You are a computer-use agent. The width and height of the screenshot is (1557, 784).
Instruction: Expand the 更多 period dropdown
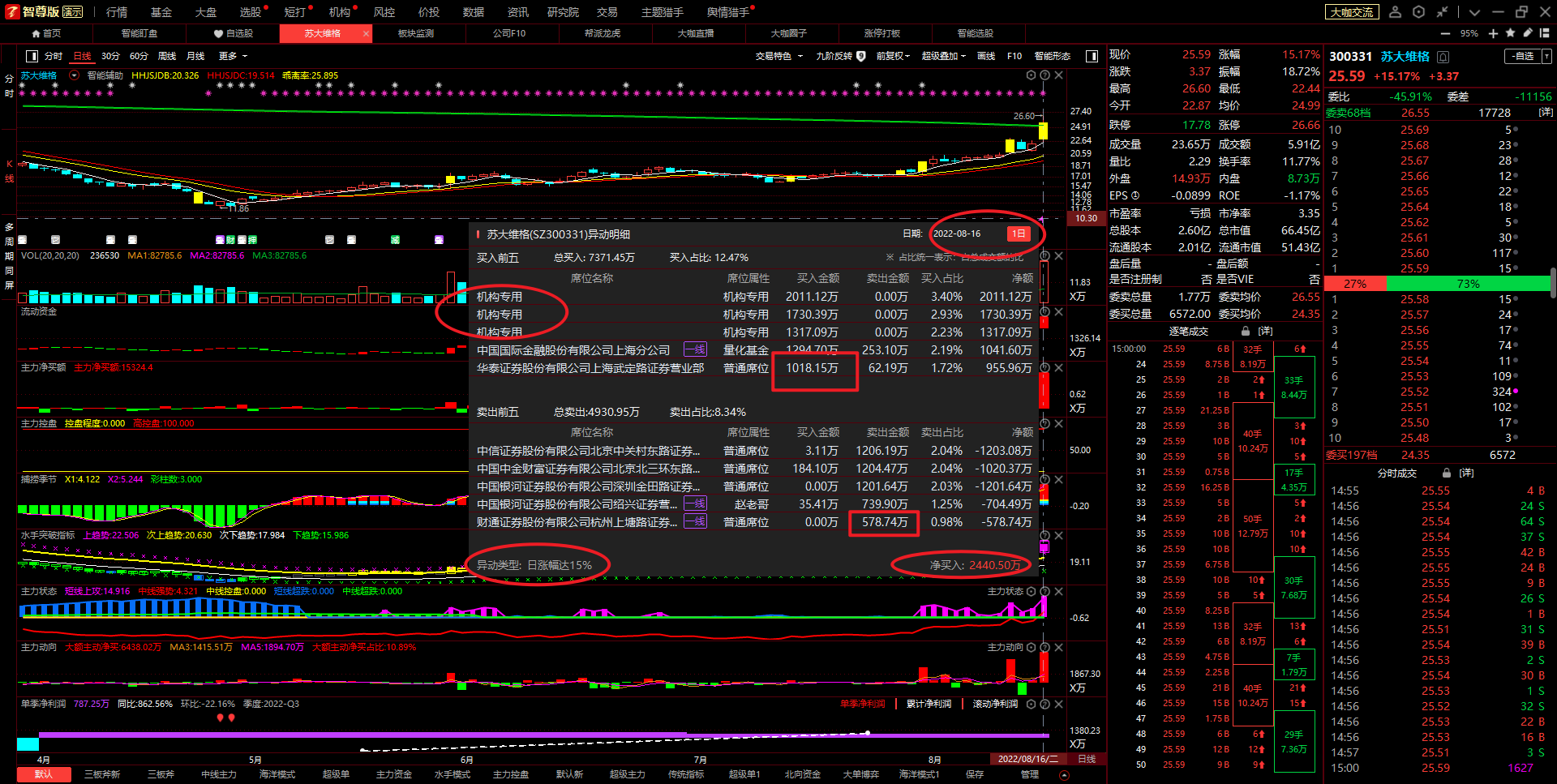(233, 56)
